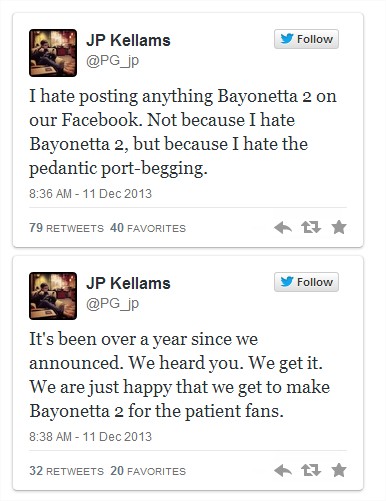
Task: Open JP Kellams name in first tweet
Action: (128, 40)
